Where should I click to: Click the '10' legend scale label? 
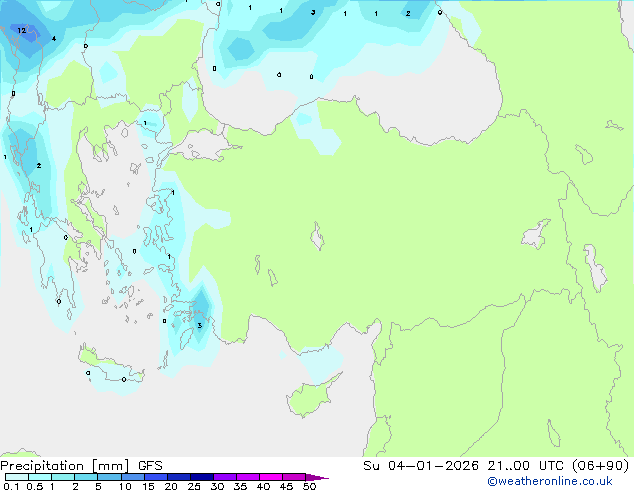point(125,486)
